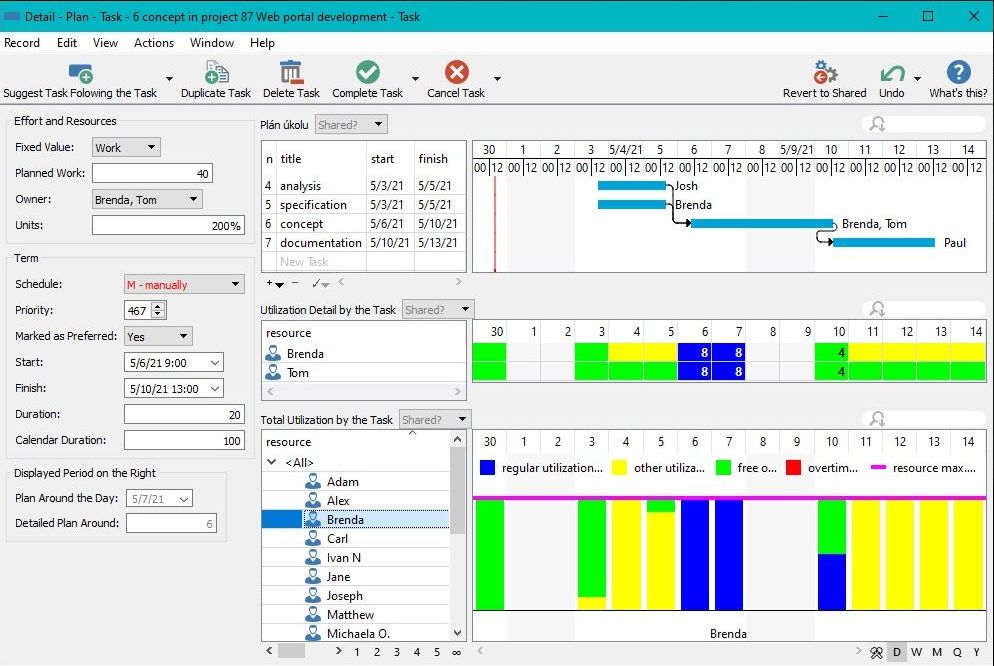The width and height of the screenshot is (994, 666).
Task: Switch the chart scale to Q (quarters)
Action: pos(957,652)
